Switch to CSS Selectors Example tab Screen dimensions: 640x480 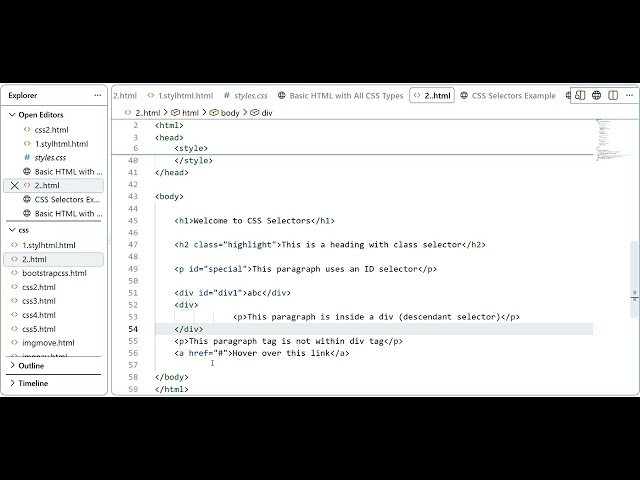(x=508, y=96)
